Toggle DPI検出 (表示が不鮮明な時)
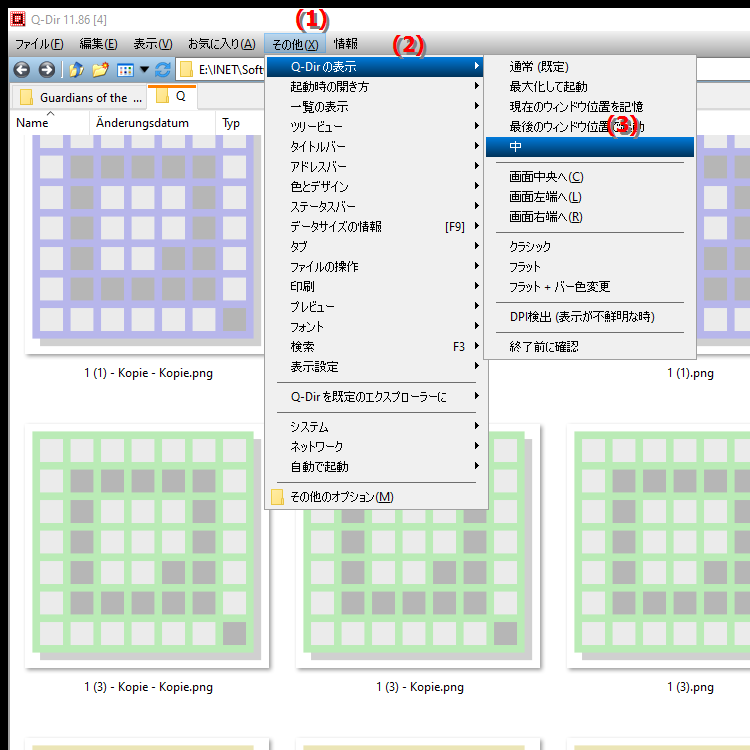 click(x=590, y=317)
